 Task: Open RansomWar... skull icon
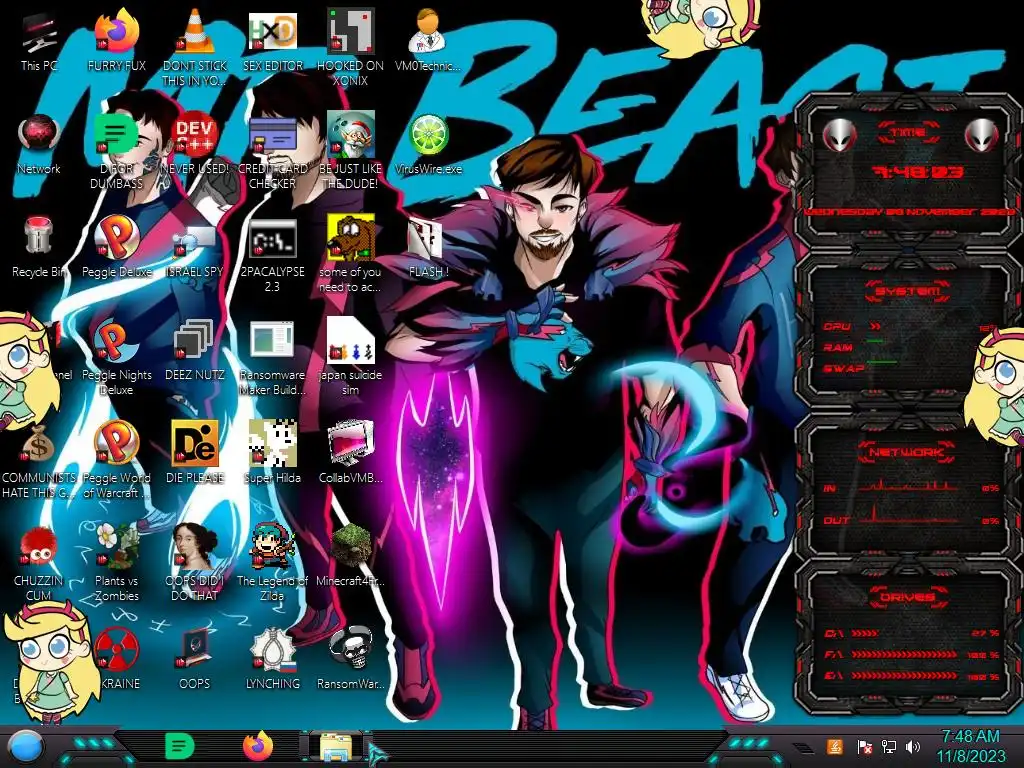351,658
